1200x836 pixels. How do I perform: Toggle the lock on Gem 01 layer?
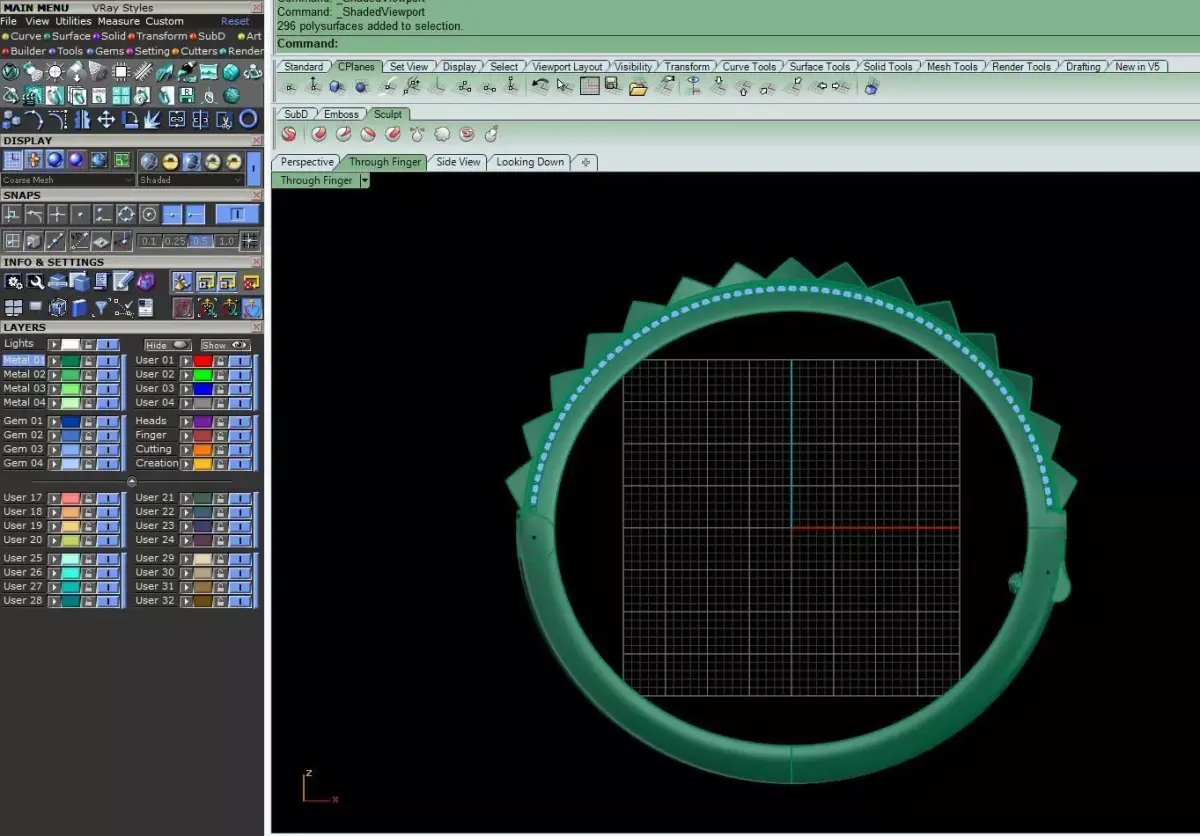pos(88,422)
